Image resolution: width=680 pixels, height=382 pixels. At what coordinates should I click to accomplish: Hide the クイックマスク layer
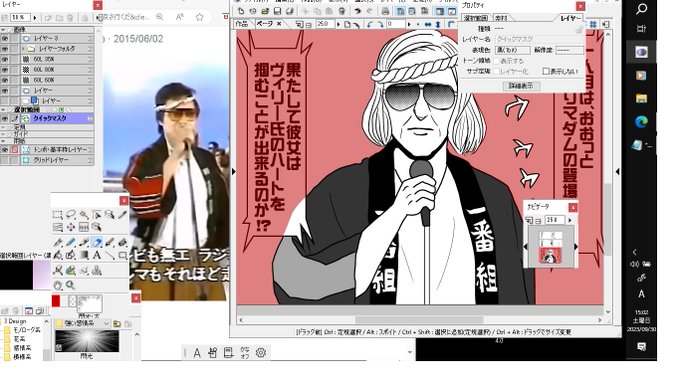coord(5,118)
